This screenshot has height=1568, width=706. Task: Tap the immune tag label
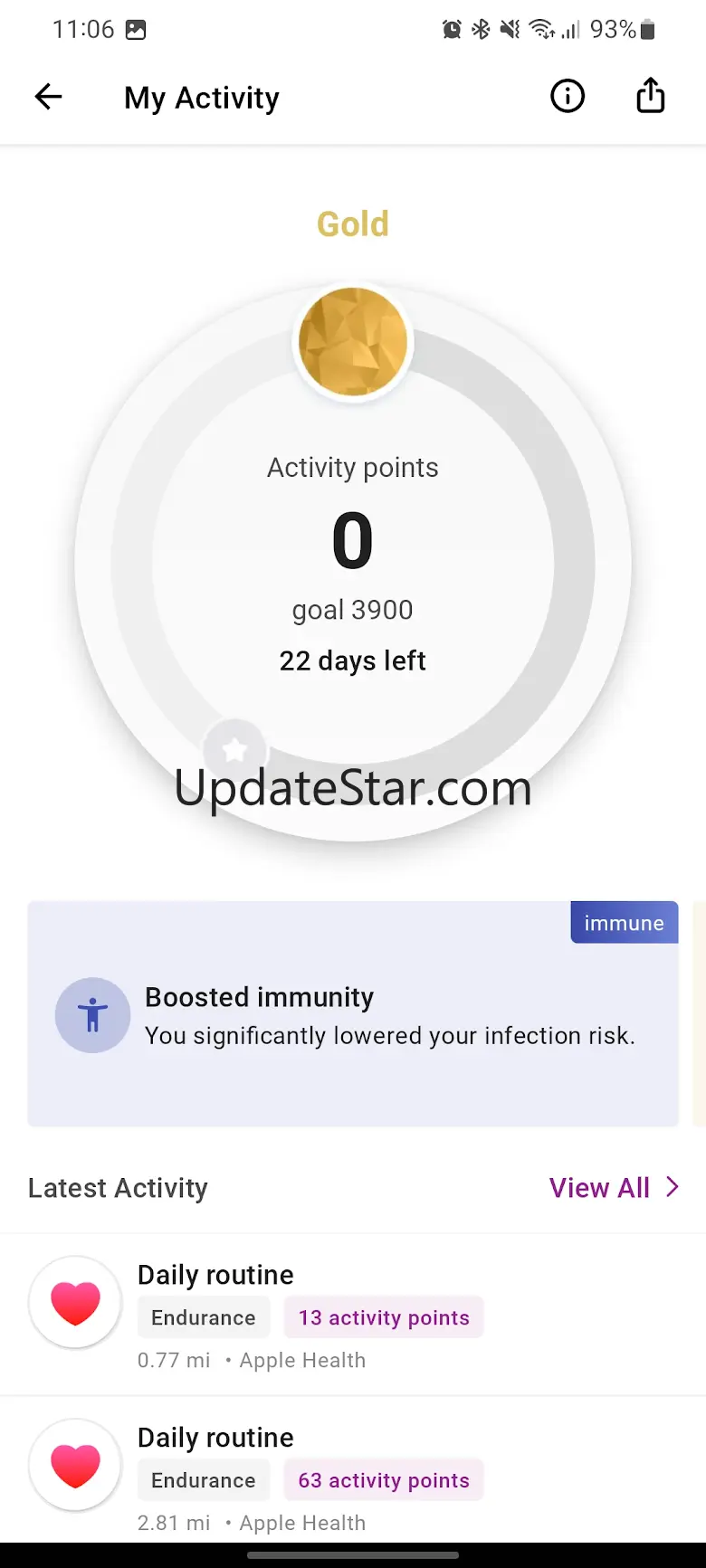point(624,923)
